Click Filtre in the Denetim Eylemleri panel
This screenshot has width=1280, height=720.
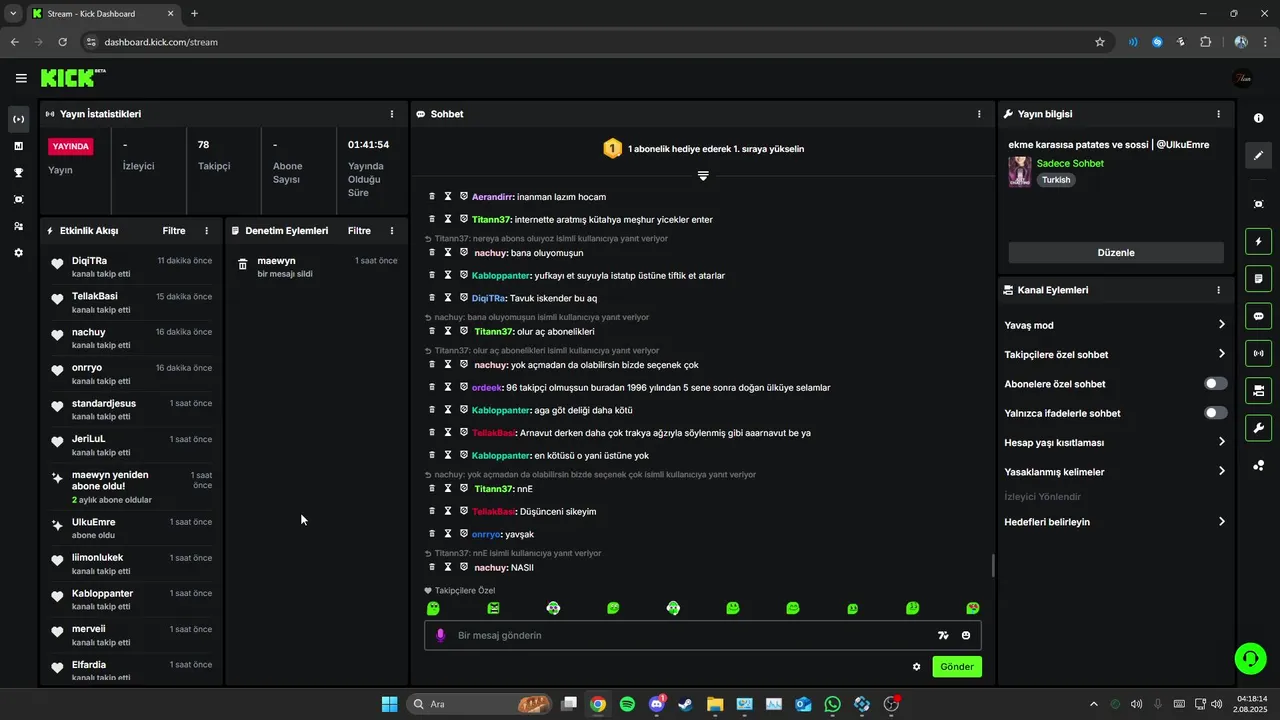tap(359, 231)
